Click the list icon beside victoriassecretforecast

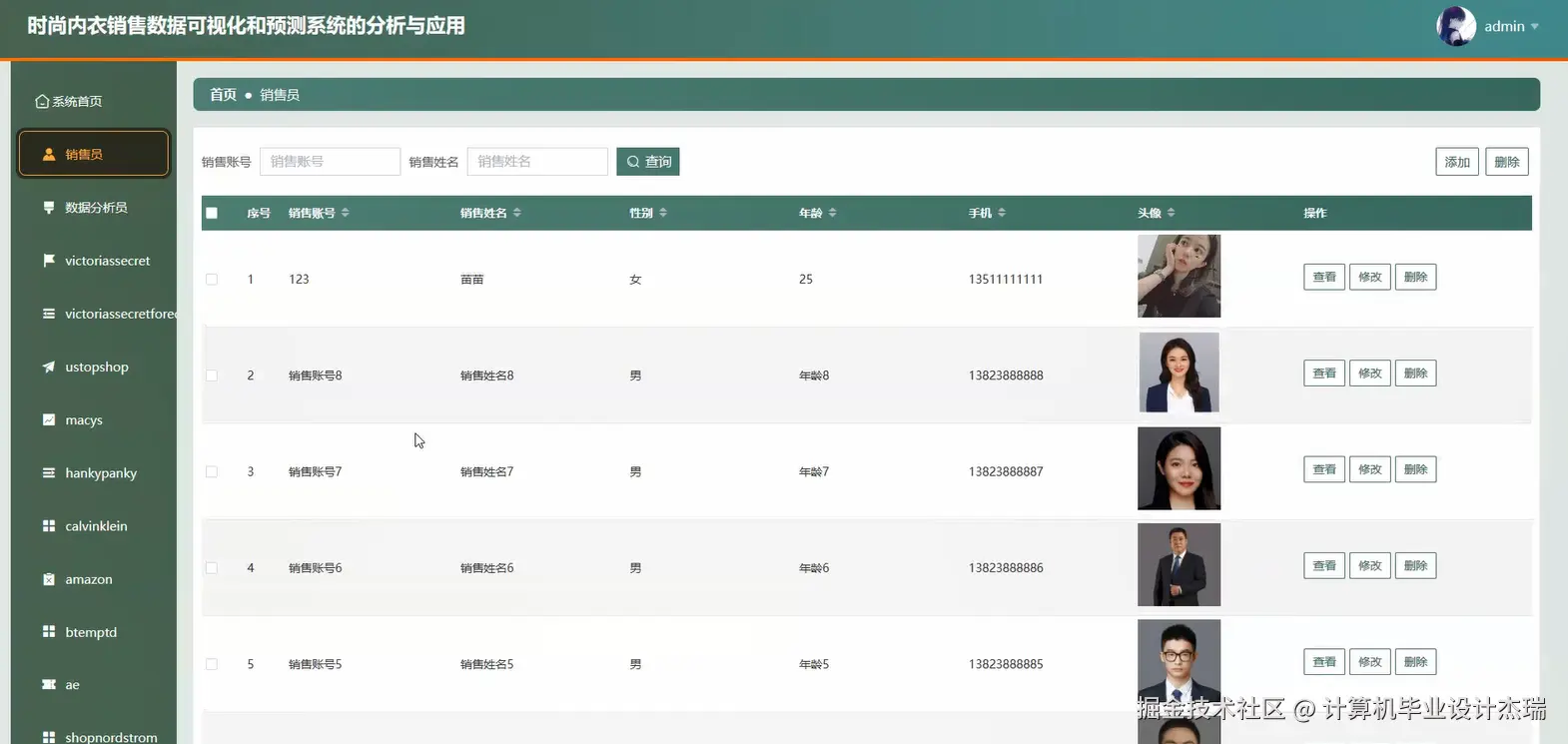pyautogui.click(x=48, y=313)
